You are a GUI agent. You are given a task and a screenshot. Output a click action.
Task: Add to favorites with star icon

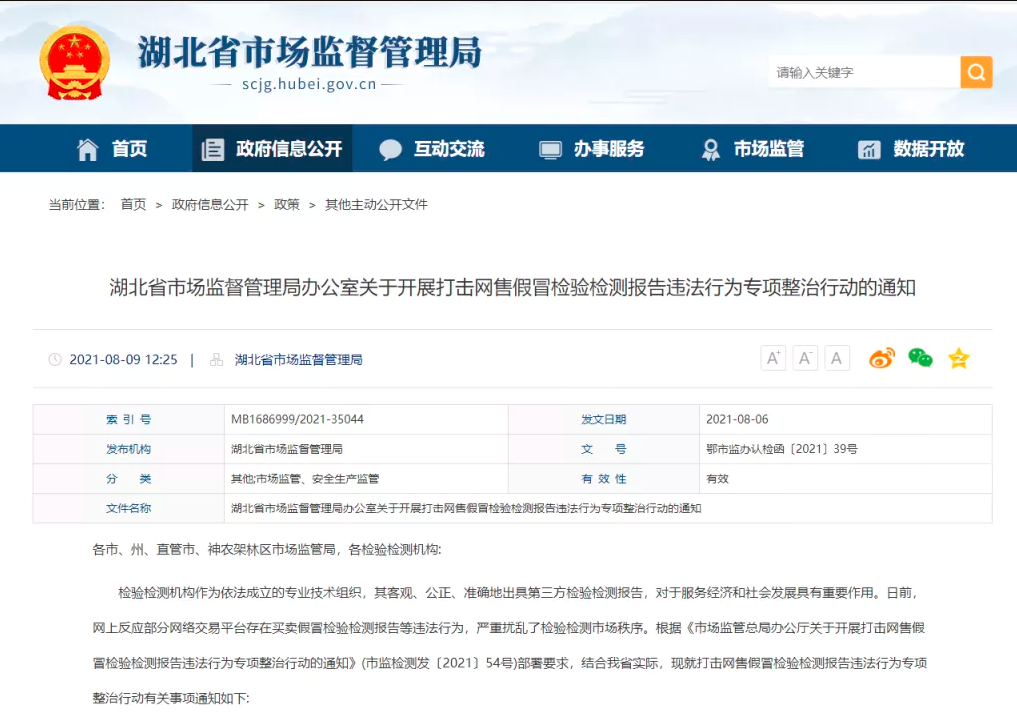(x=958, y=358)
